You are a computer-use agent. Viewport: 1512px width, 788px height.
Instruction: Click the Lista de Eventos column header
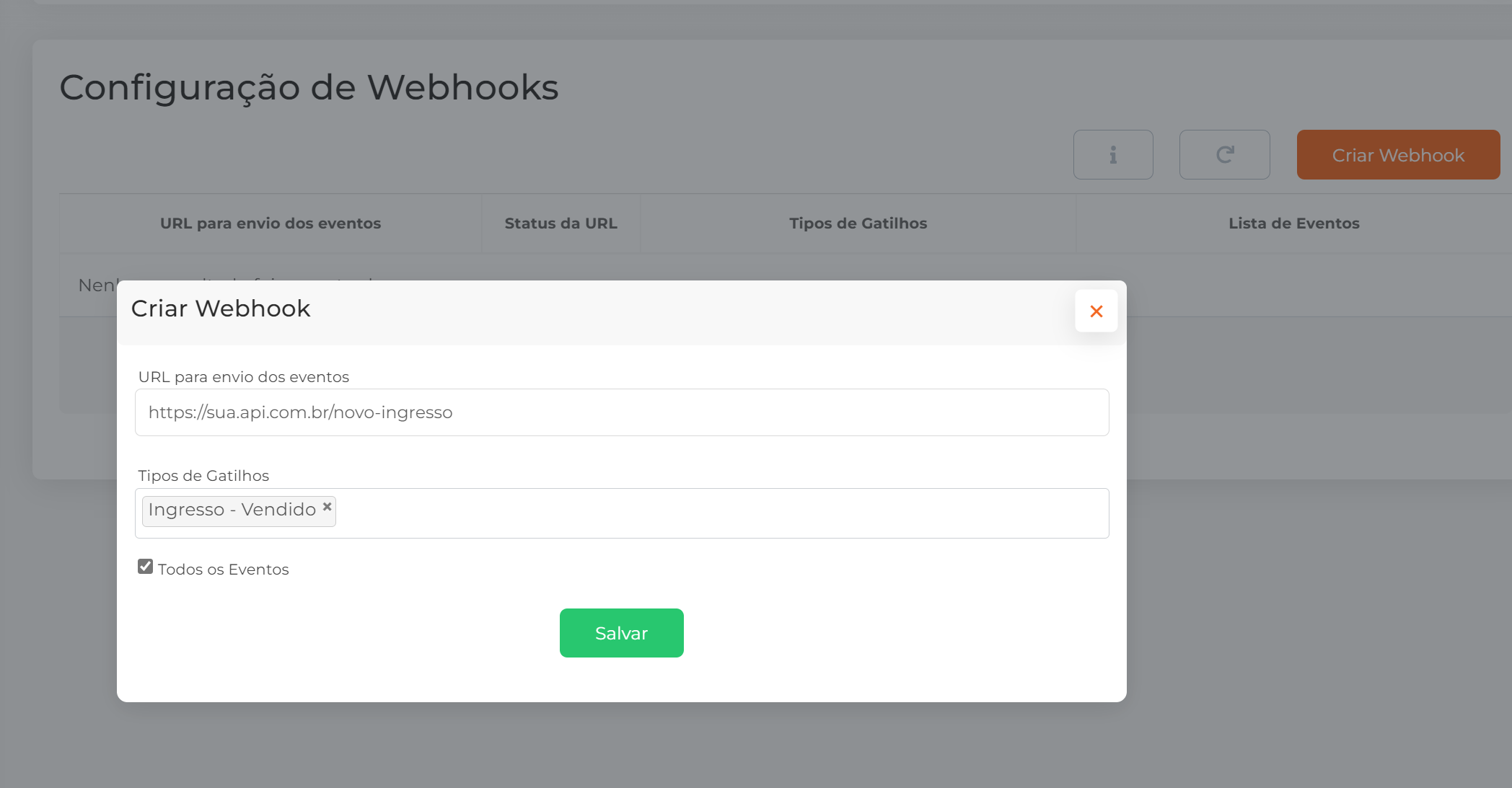point(1293,223)
